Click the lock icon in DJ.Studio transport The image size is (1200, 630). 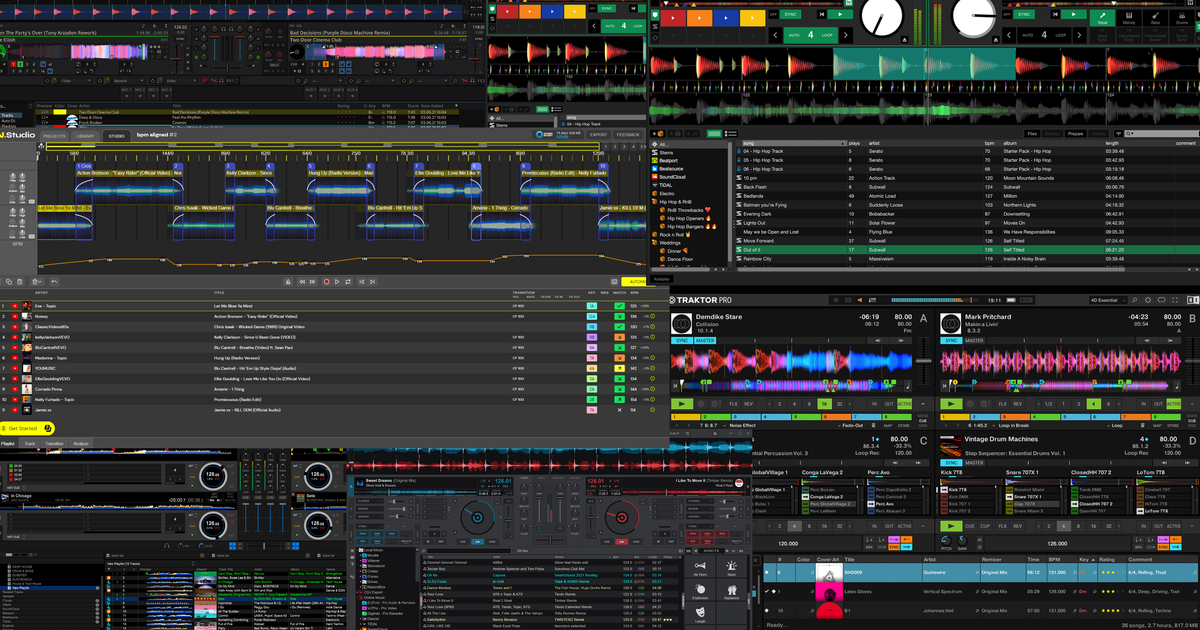tap(288, 281)
